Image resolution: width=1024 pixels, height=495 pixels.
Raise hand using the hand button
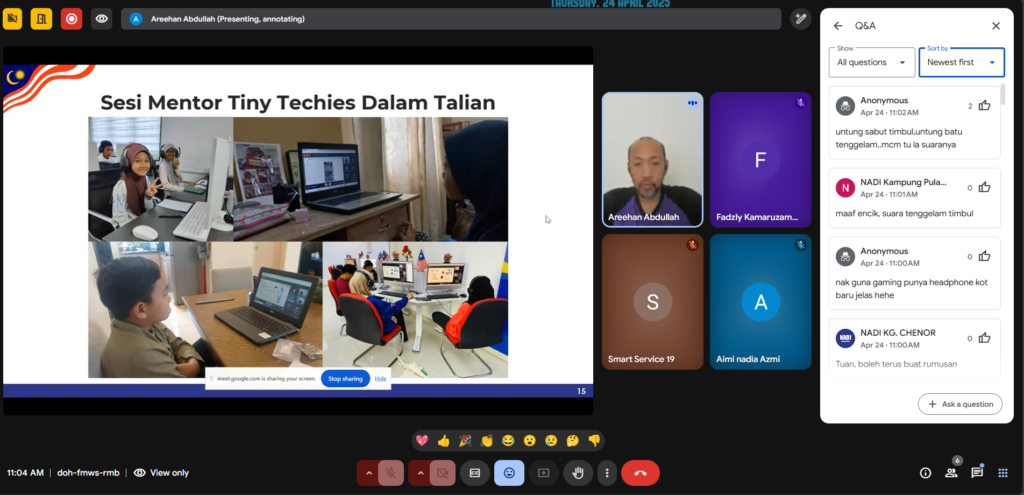[x=578, y=473]
